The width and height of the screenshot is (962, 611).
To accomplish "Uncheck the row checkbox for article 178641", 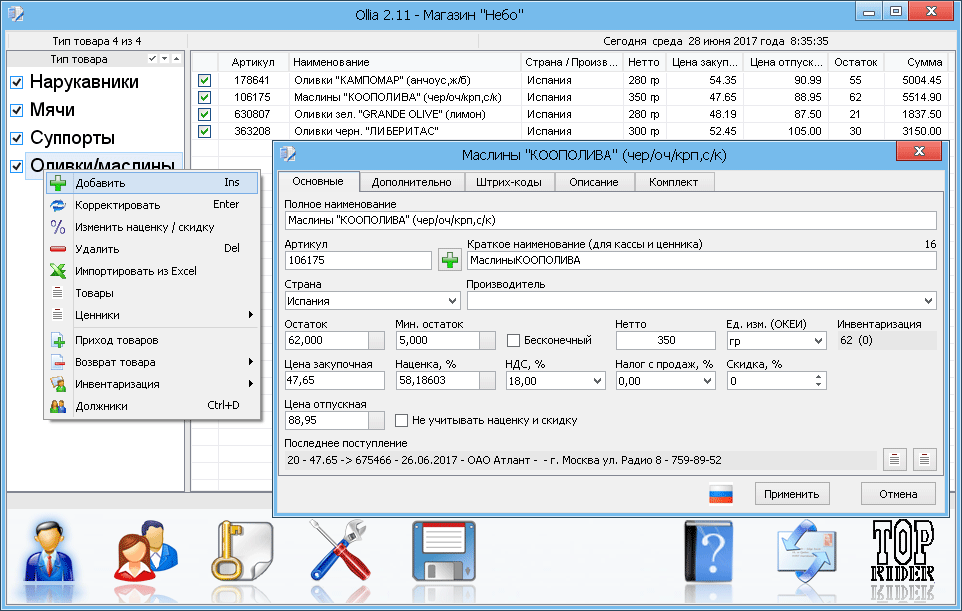I will pos(204,80).
